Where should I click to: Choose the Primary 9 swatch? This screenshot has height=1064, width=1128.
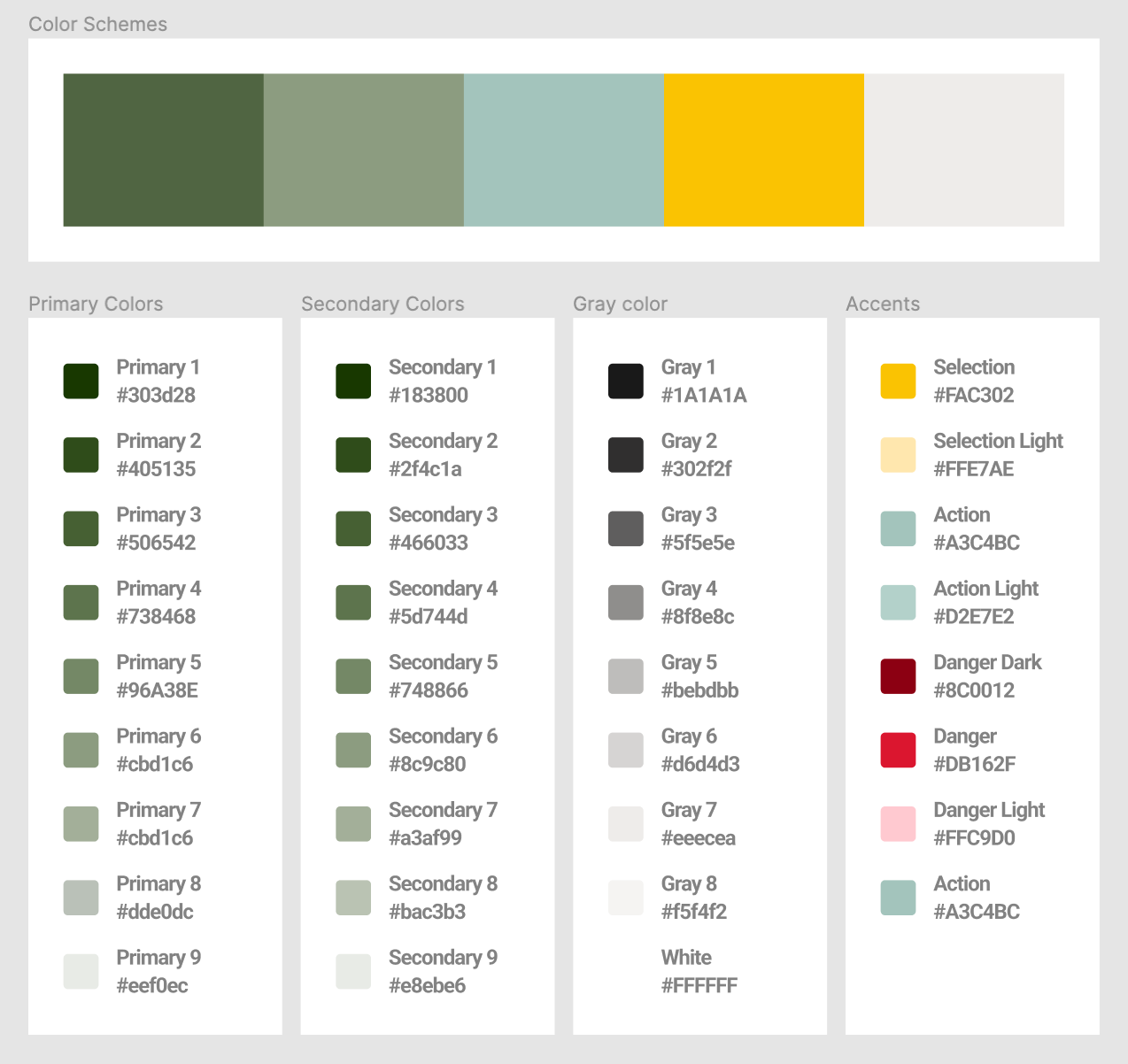point(81,971)
